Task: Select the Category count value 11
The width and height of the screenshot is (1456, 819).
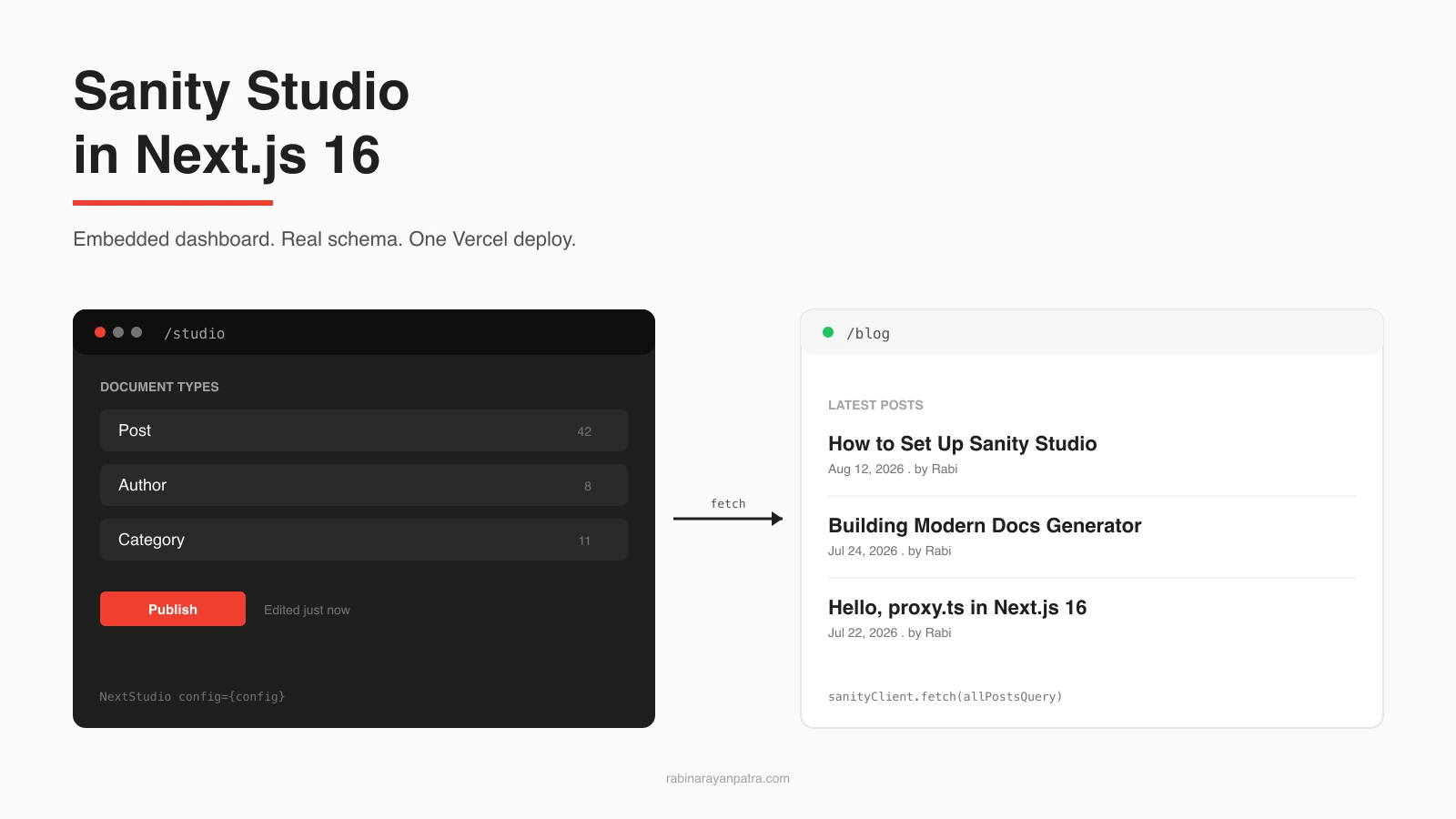Action: tap(584, 541)
